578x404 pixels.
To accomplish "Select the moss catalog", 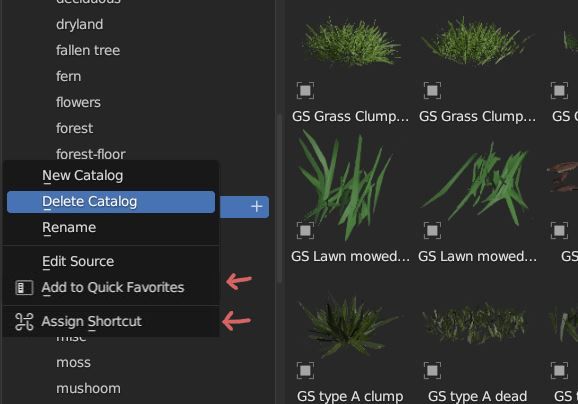I will click(73, 362).
